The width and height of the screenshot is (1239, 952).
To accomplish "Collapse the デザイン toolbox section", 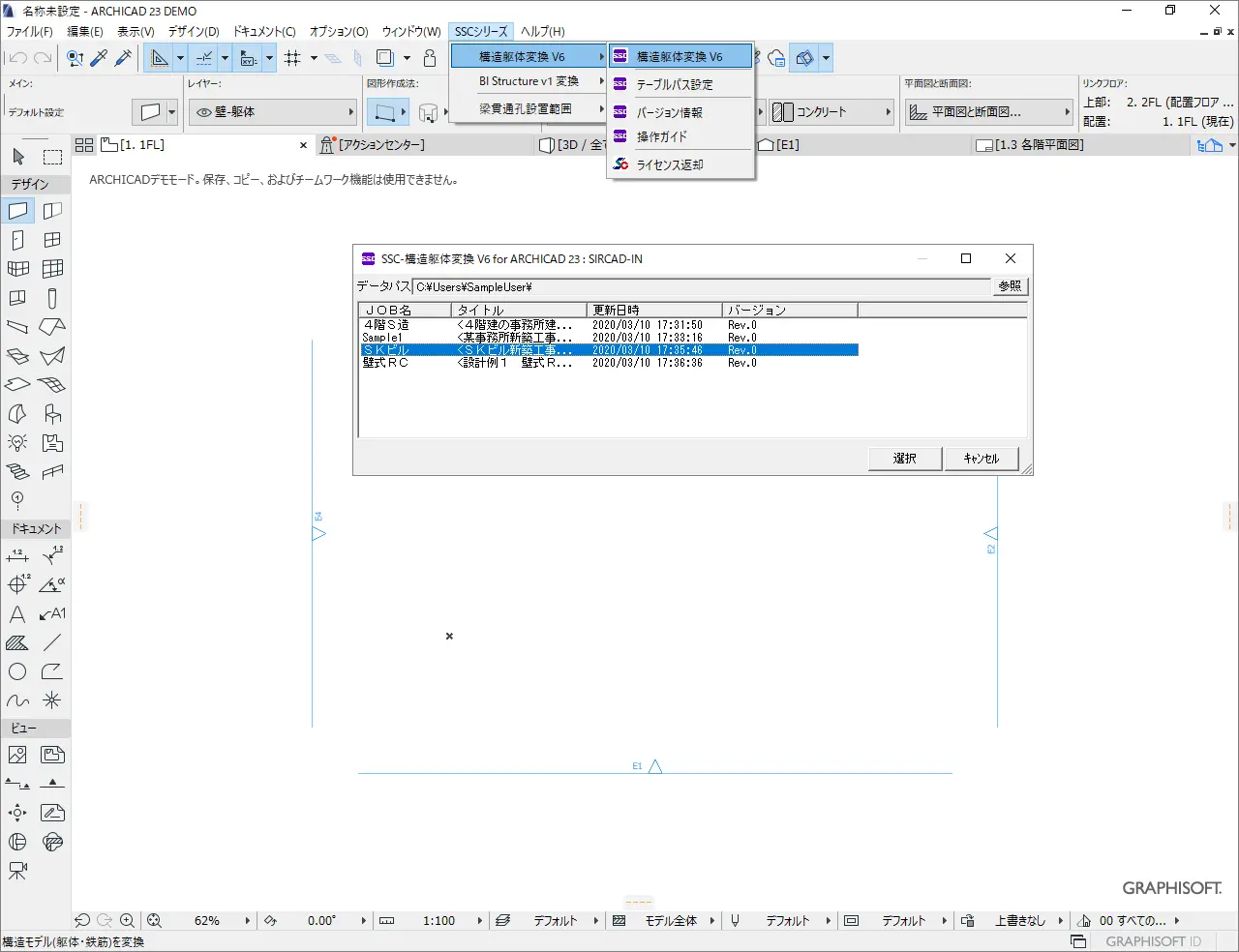I will click(x=36, y=184).
